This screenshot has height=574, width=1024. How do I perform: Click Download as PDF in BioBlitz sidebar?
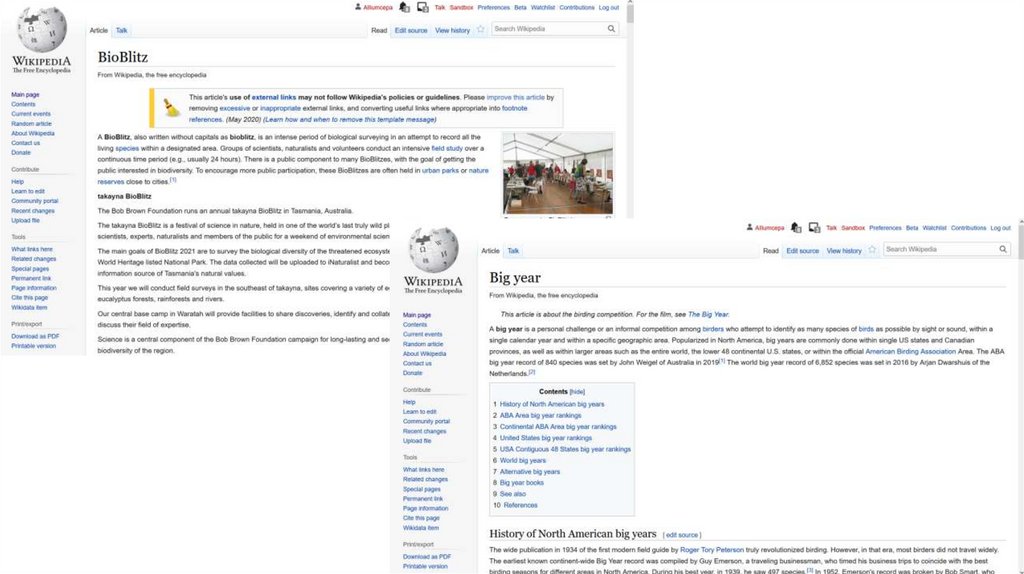[x=35, y=336]
